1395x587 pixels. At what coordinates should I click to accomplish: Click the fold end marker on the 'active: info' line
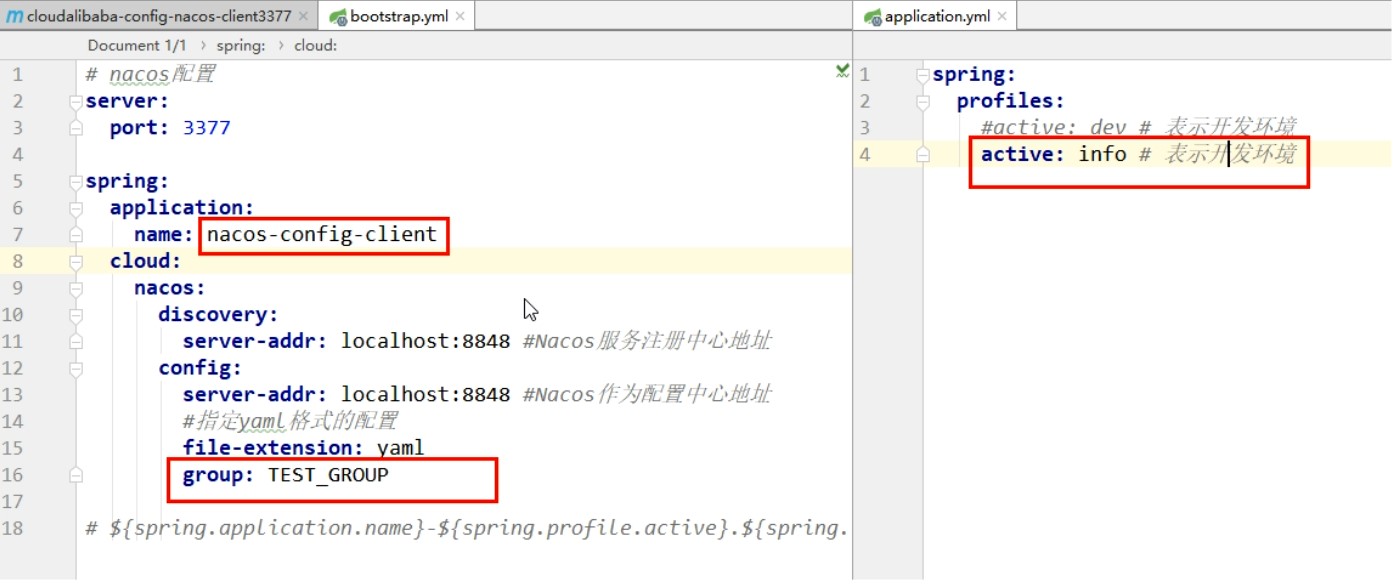924,155
